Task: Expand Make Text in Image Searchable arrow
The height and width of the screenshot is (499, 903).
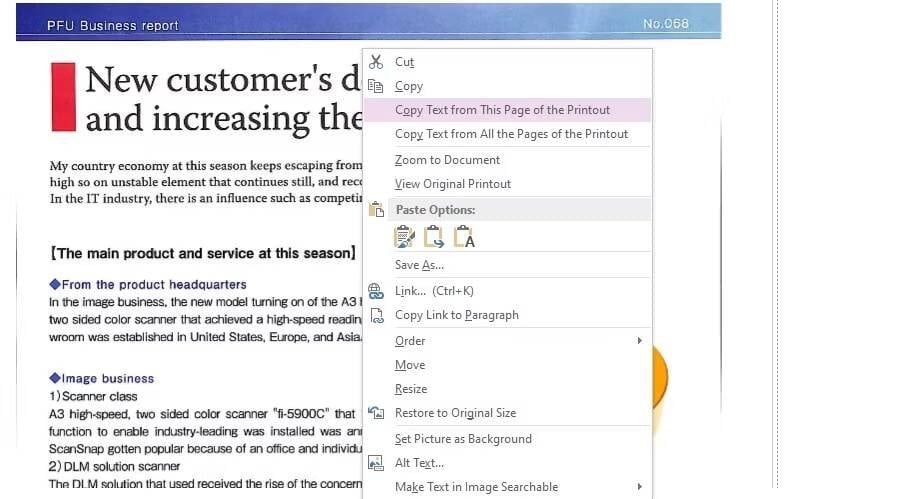Action: pyautogui.click(x=639, y=487)
